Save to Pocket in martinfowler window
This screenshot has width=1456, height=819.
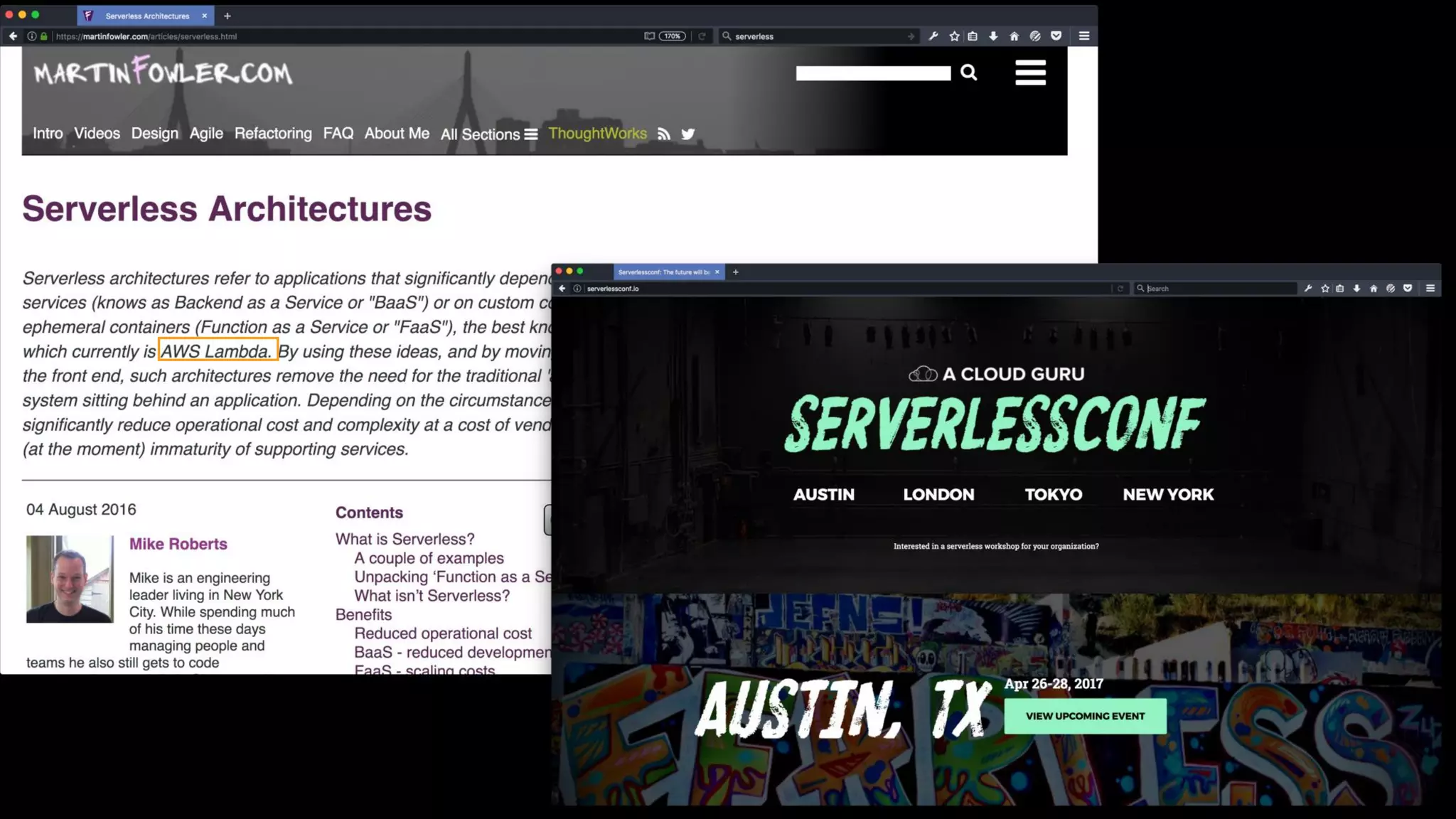click(1056, 36)
